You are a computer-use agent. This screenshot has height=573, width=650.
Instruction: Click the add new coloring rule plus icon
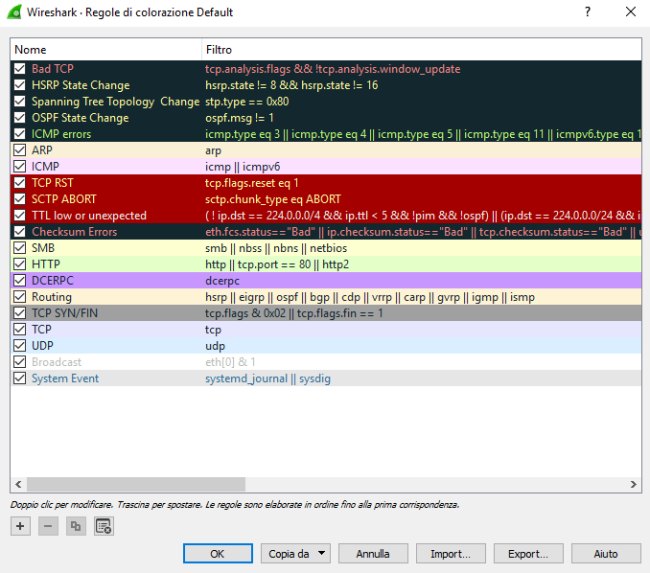pyautogui.click(x=21, y=526)
